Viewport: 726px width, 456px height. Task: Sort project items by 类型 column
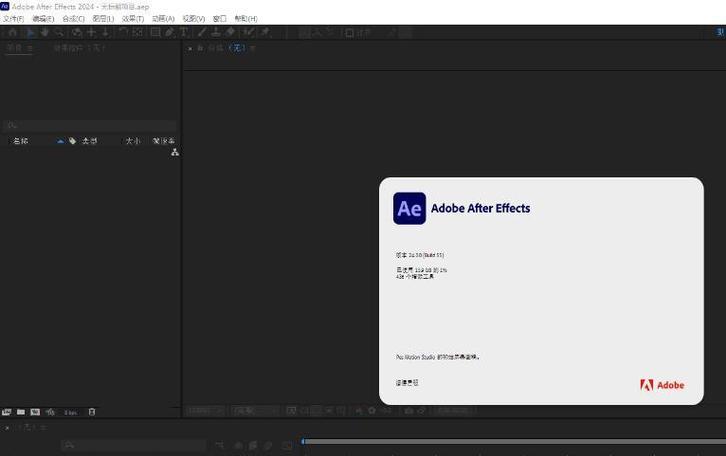tap(89, 141)
